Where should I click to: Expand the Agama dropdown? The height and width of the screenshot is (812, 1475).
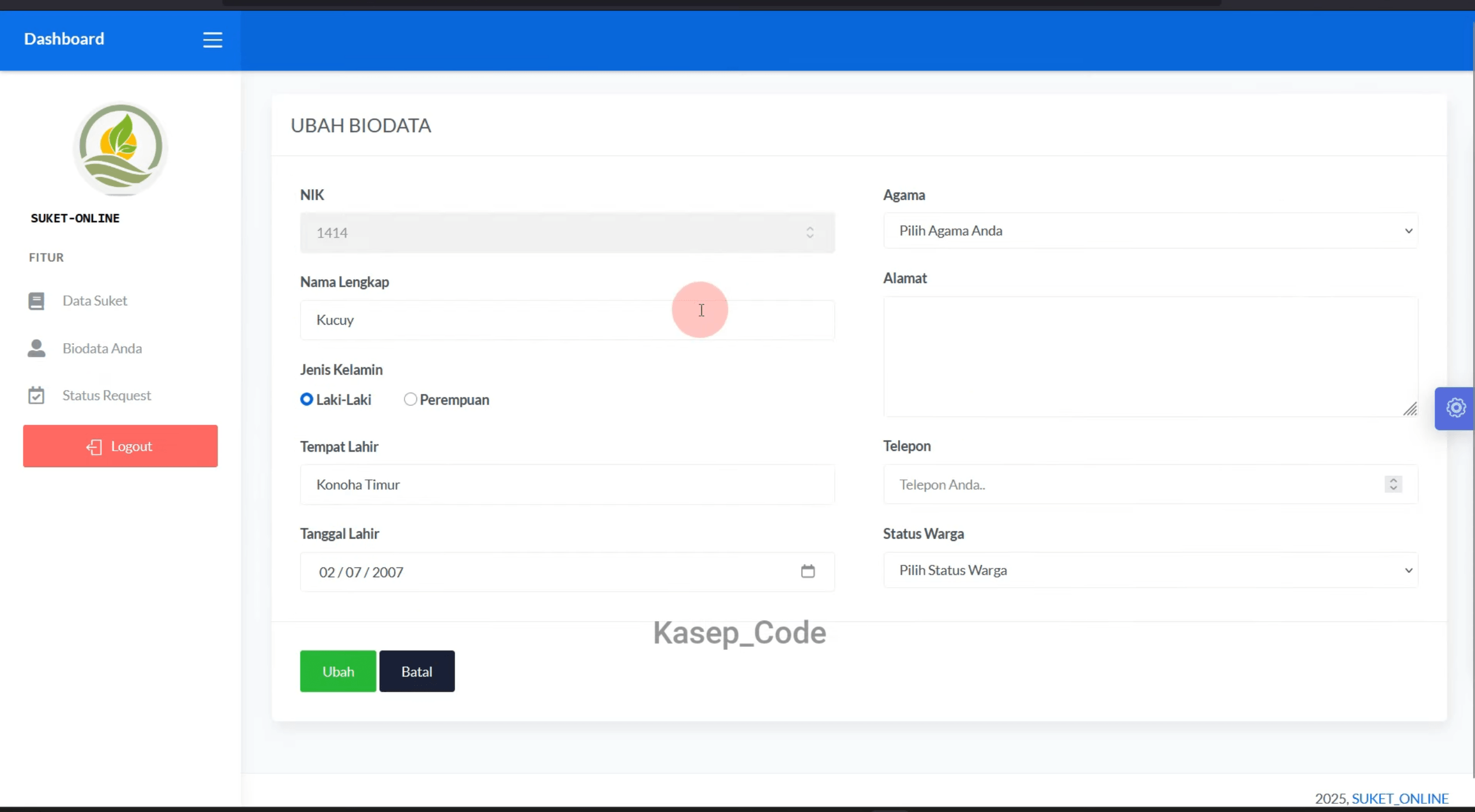1150,231
